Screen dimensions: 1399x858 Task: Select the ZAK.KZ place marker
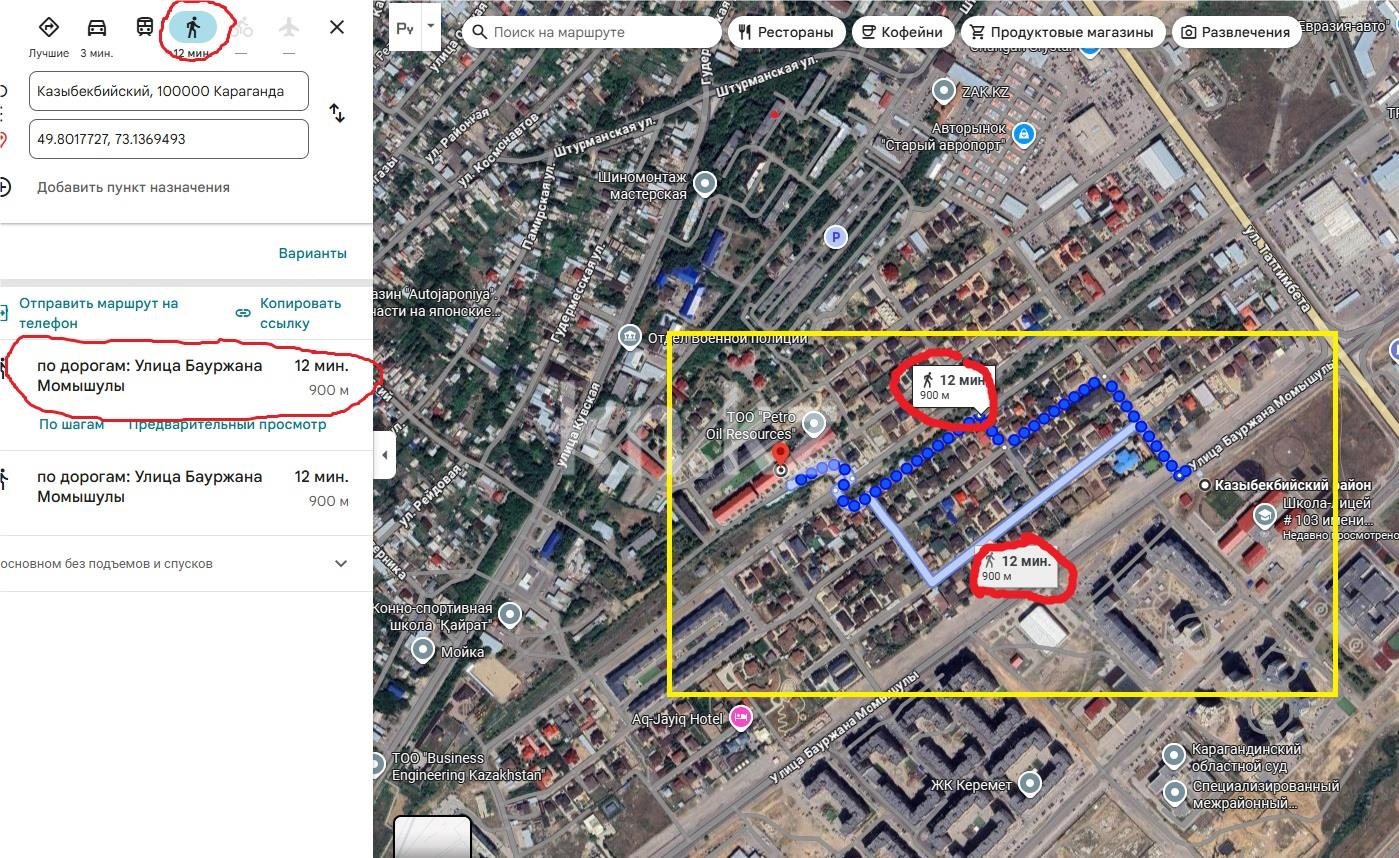click(942, 91)
